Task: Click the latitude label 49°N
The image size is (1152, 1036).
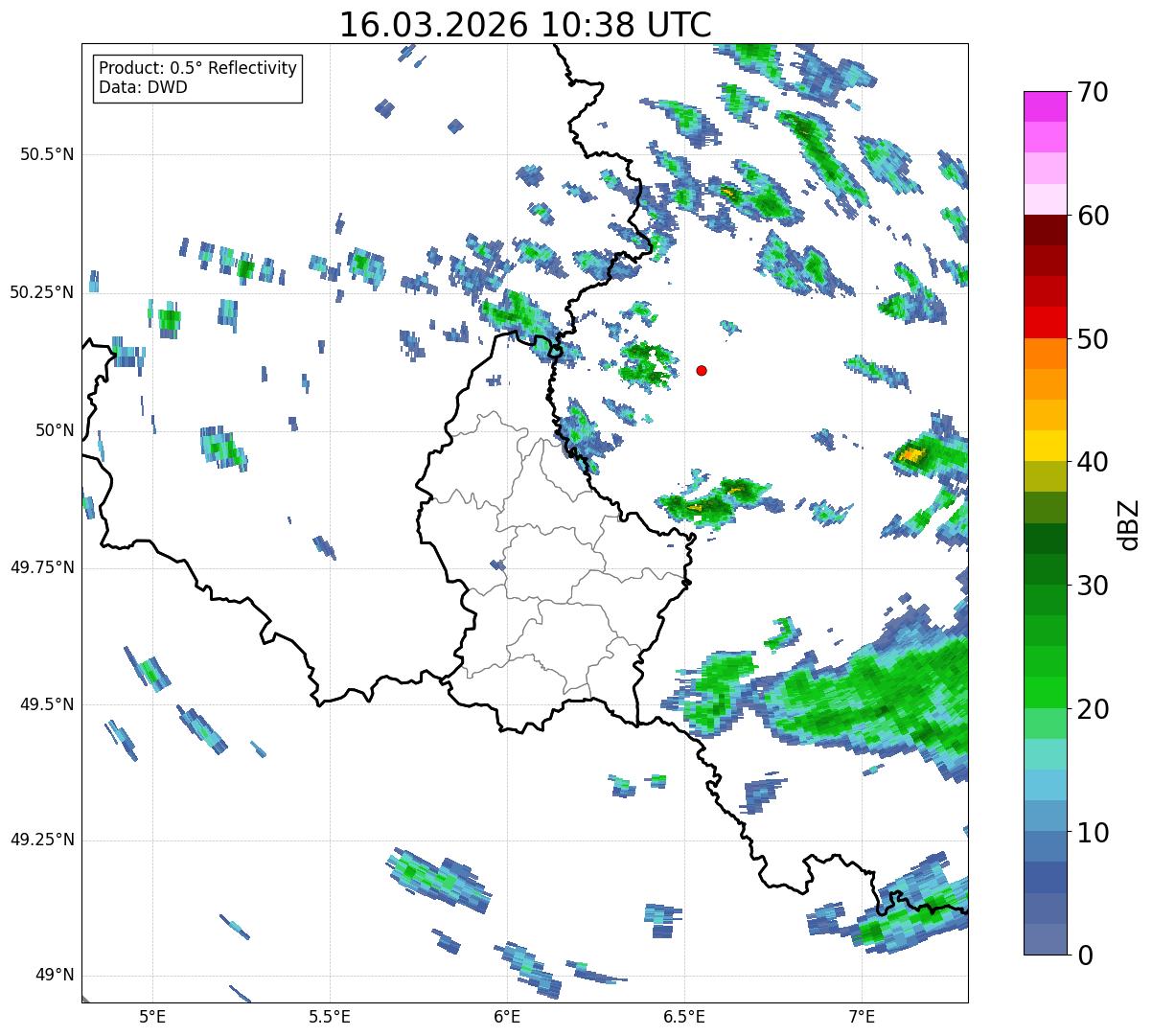Action: click(x=56, y=976)
